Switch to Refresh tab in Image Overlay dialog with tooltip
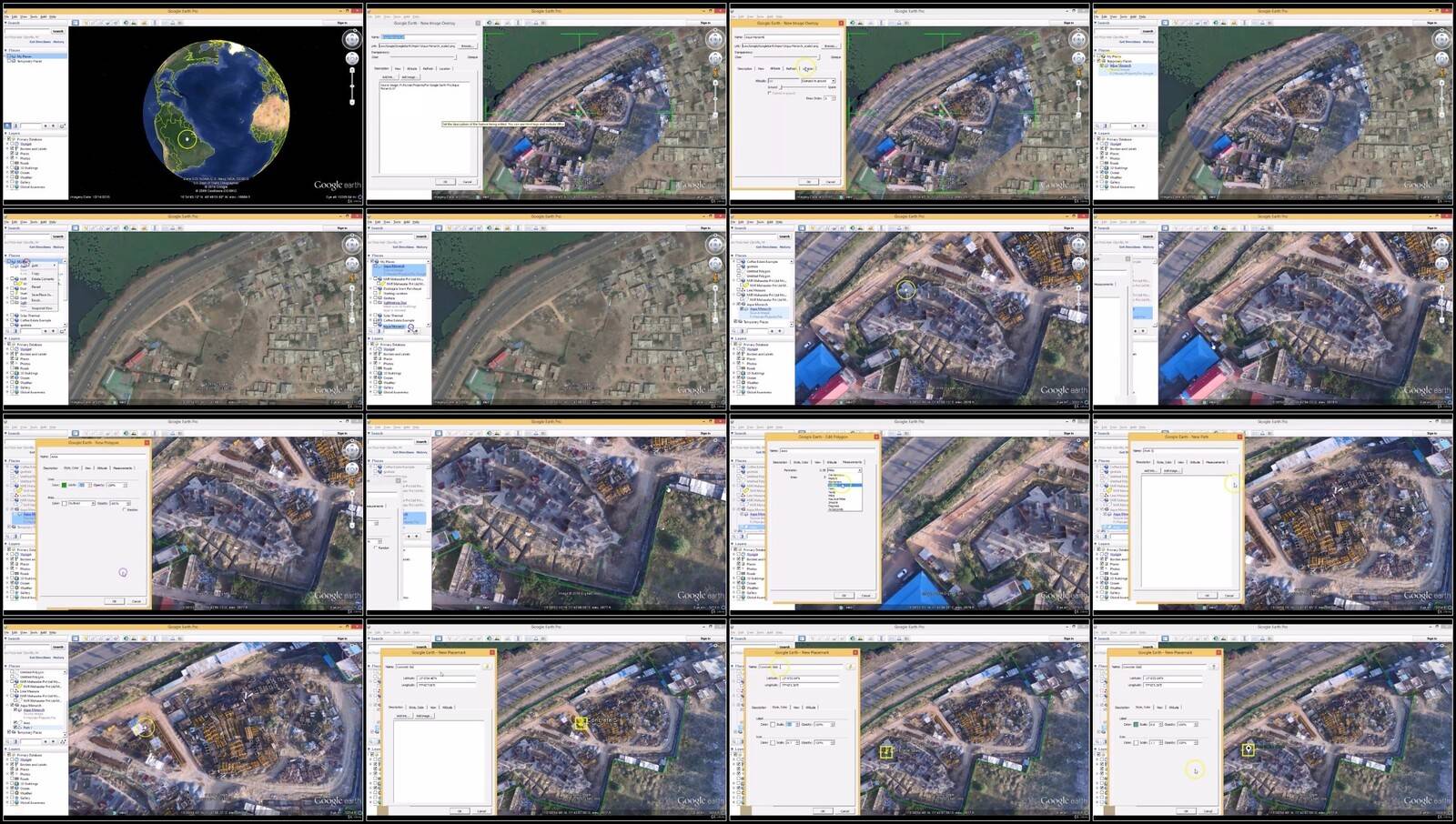Screen dimensions: 1456x824 tap(428, 68)
